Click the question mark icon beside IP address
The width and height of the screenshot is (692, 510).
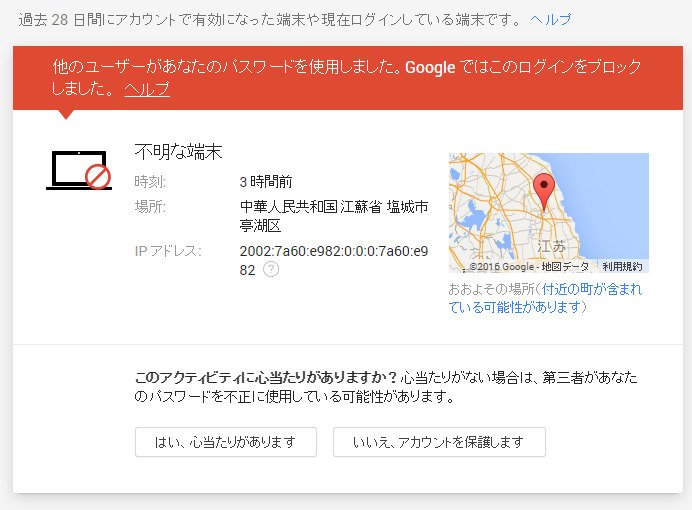click(271, 269)
